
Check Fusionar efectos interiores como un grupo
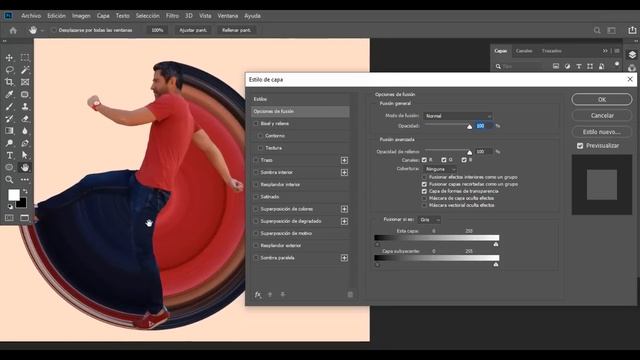click(x=424, y=177)
